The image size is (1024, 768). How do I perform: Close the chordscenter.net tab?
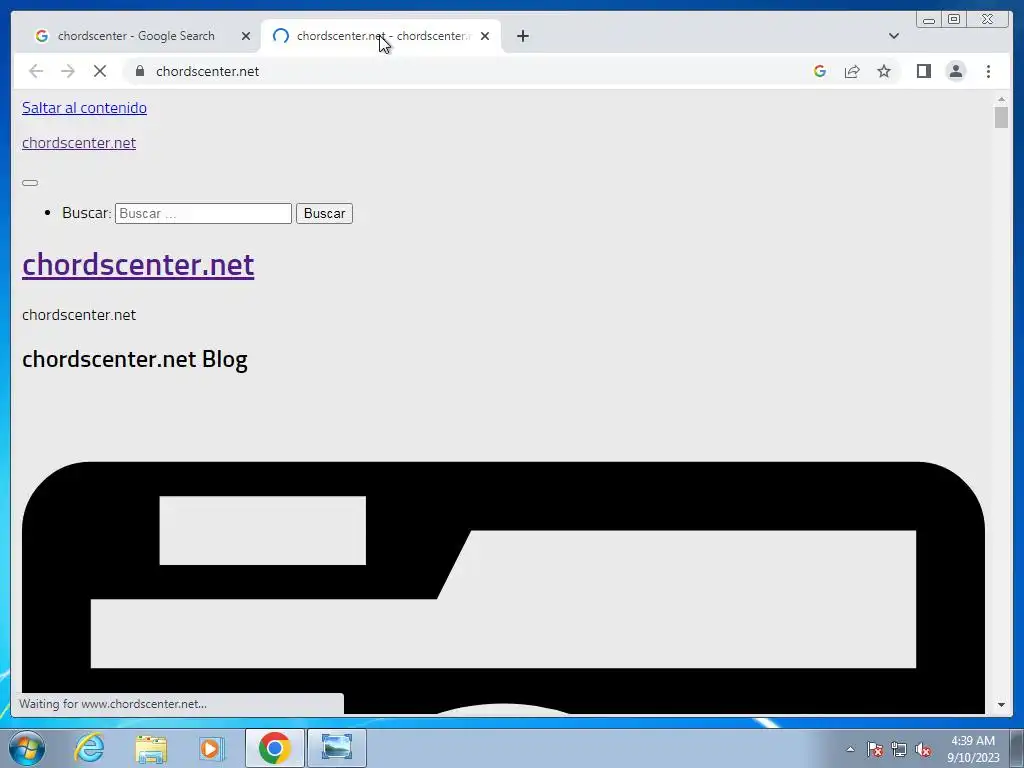click(485, 36)
